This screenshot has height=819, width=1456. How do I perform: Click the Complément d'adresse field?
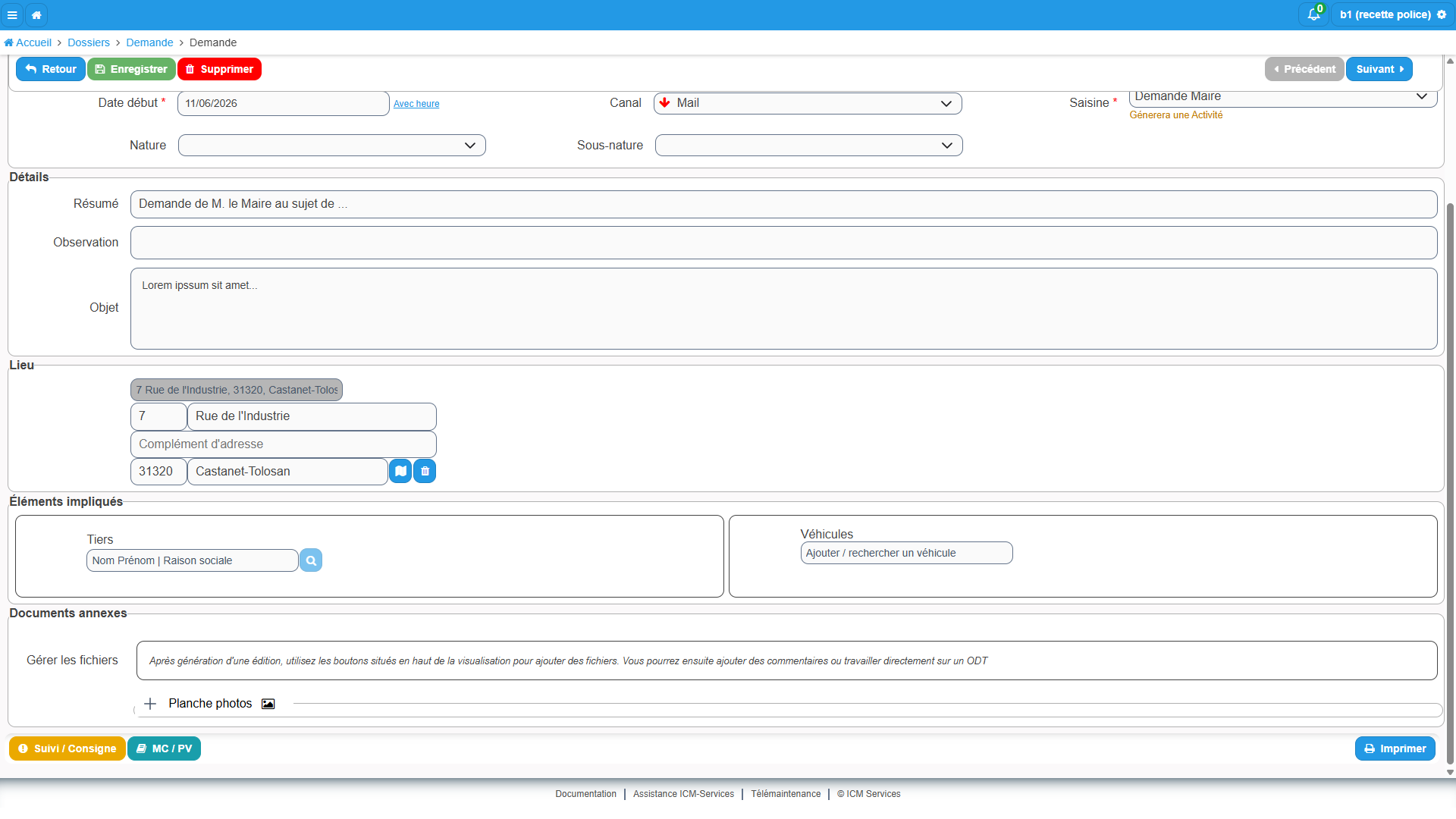point(284,444)
